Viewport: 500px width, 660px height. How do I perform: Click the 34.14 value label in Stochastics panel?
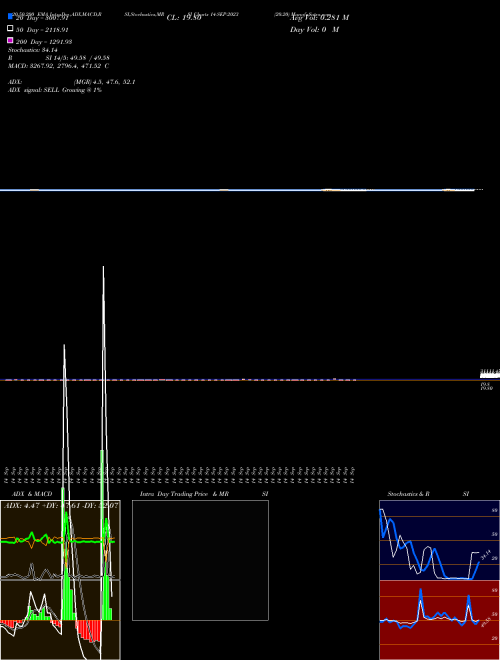[486, 554]
